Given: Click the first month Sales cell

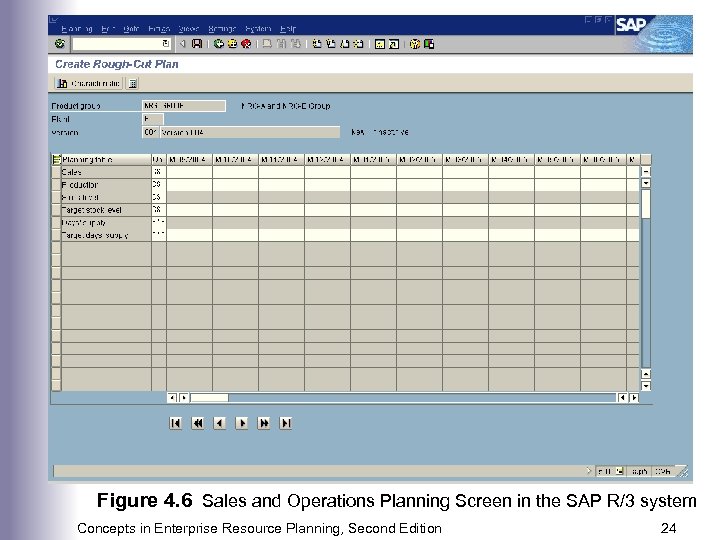Looking at the screenshot, I should point(189,172).
